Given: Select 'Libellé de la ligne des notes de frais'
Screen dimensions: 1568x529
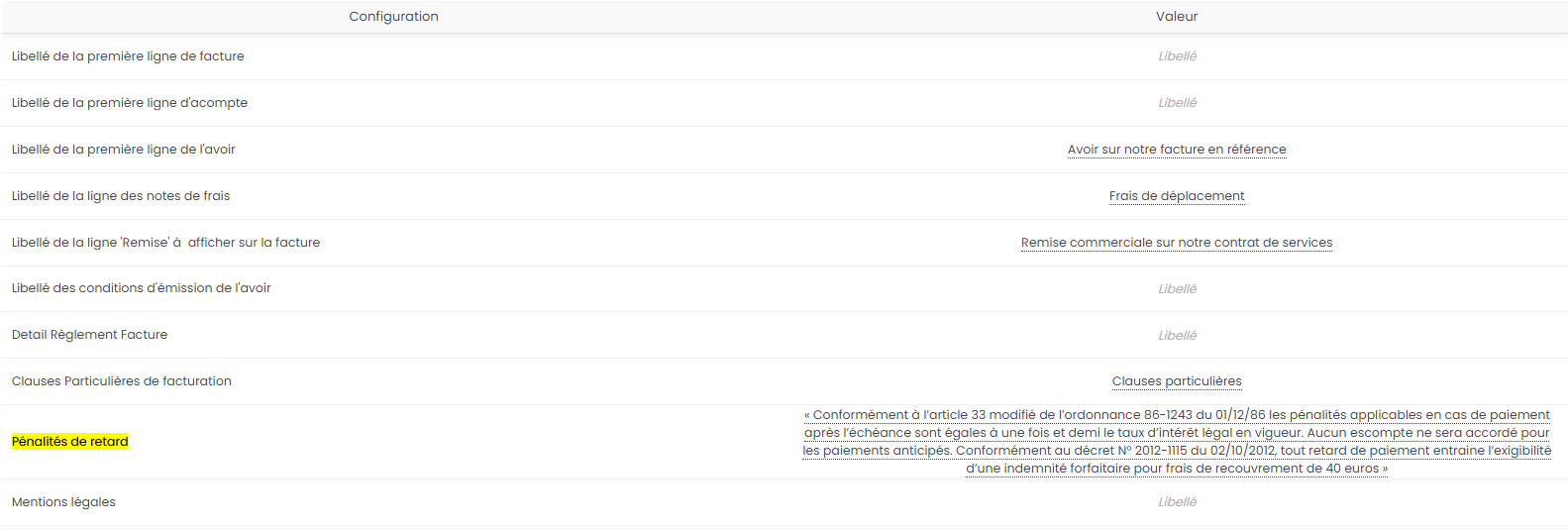Looking at the screenshot, I should click(121, 196).
